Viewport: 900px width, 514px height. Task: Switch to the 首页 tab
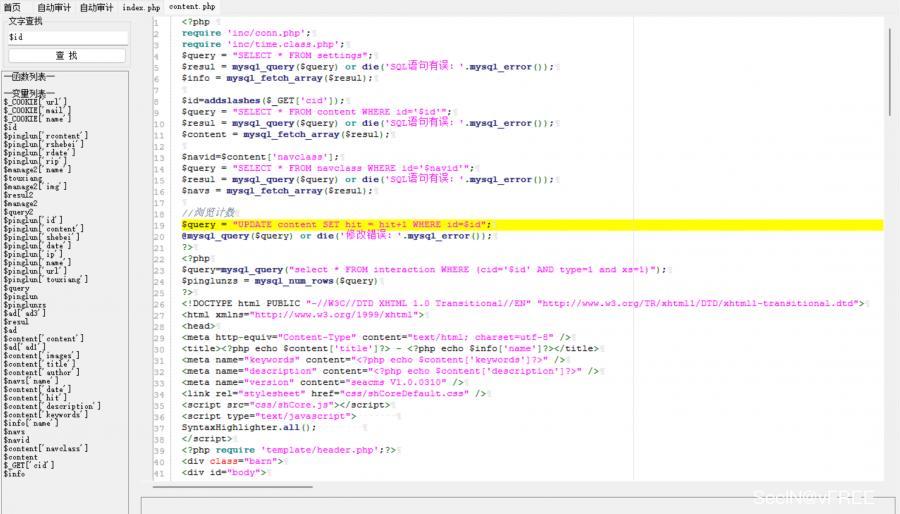(x=12, y=7)
